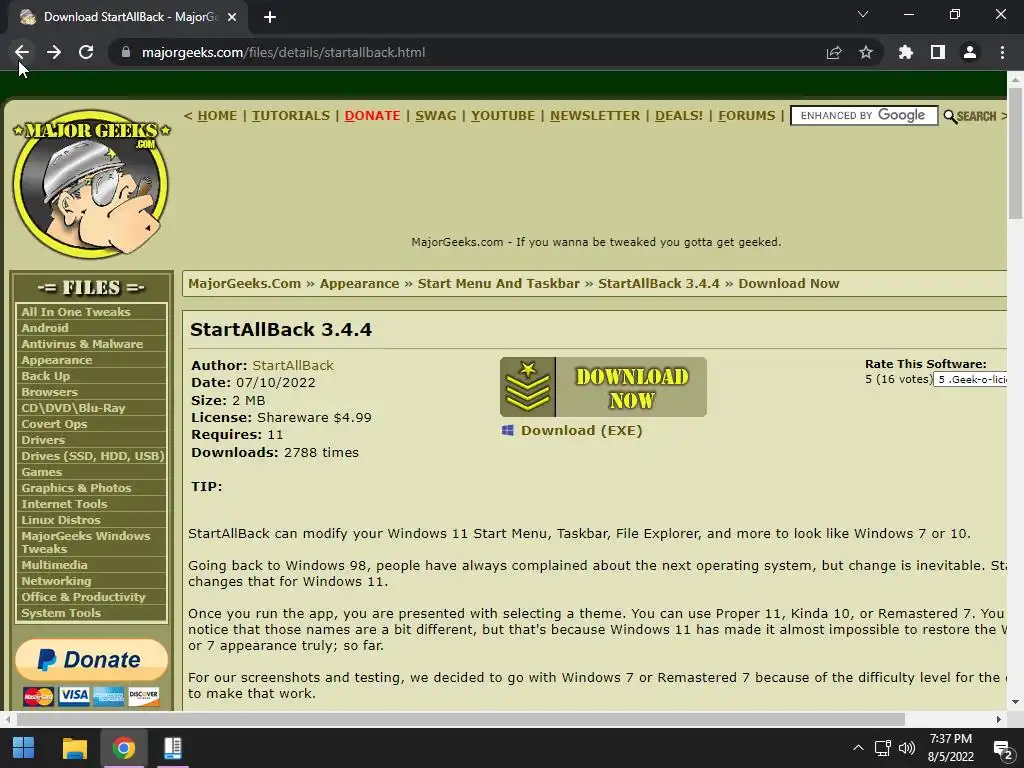
Task: Open a new tab with the plus button
Action: 270,17
